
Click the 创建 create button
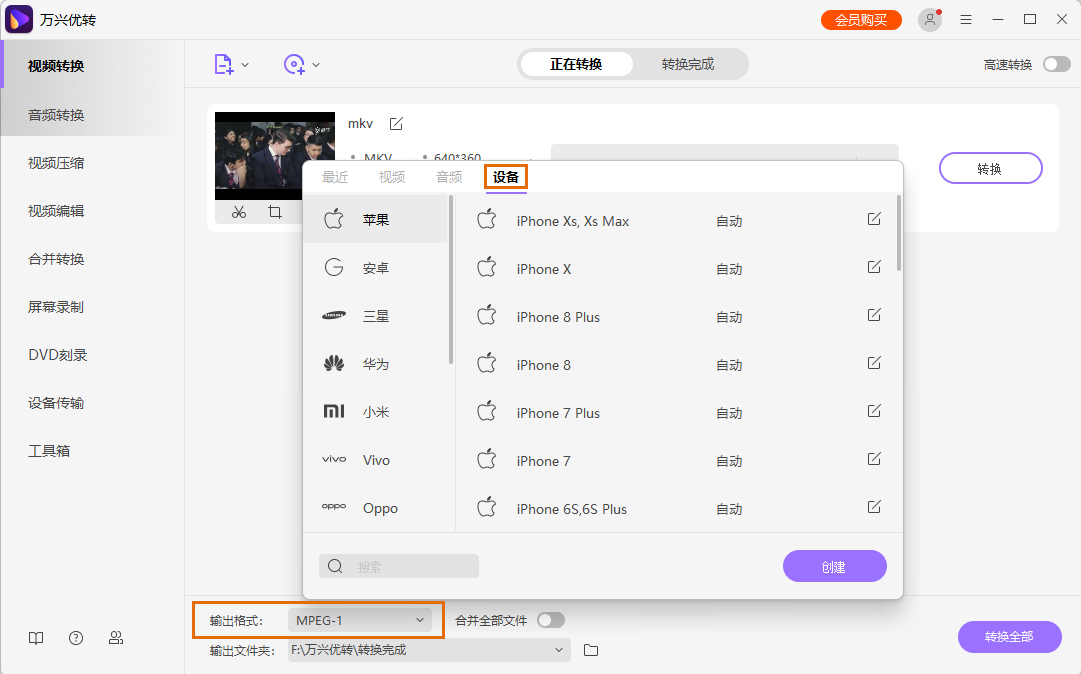(x=834, y=566)
